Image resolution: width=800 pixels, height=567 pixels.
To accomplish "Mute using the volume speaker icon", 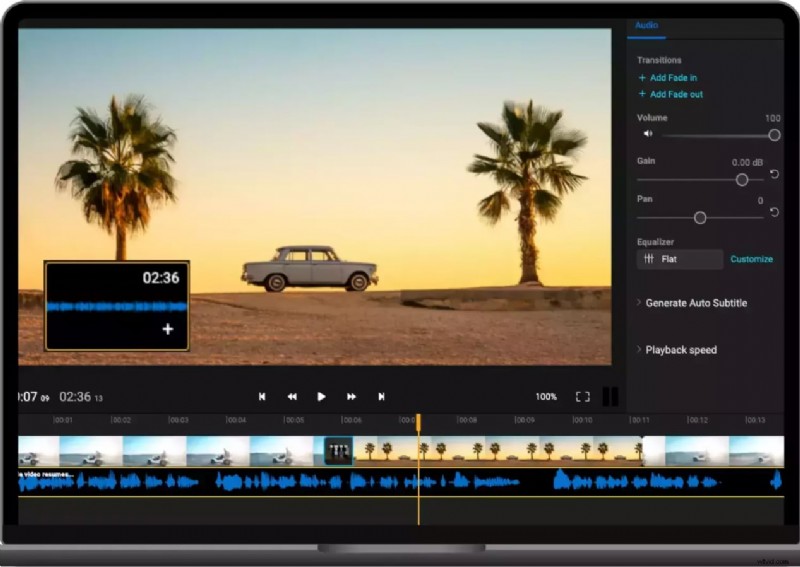I will tap(648, 134).
